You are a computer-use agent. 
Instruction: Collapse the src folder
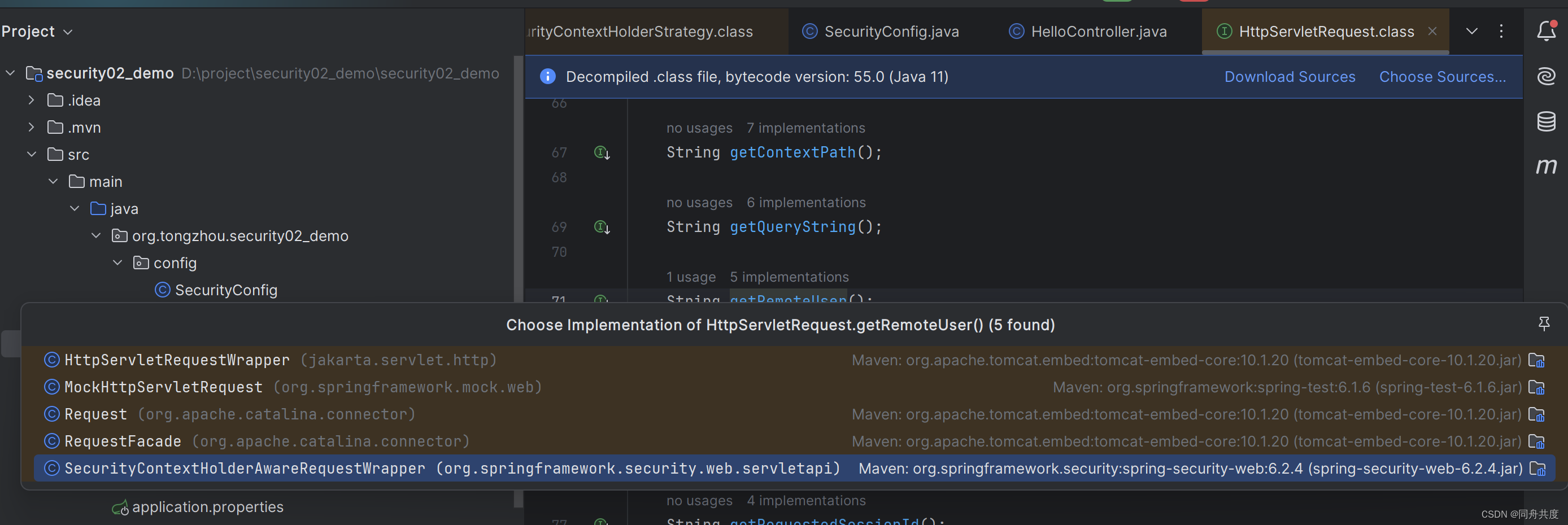pos(32,155)
